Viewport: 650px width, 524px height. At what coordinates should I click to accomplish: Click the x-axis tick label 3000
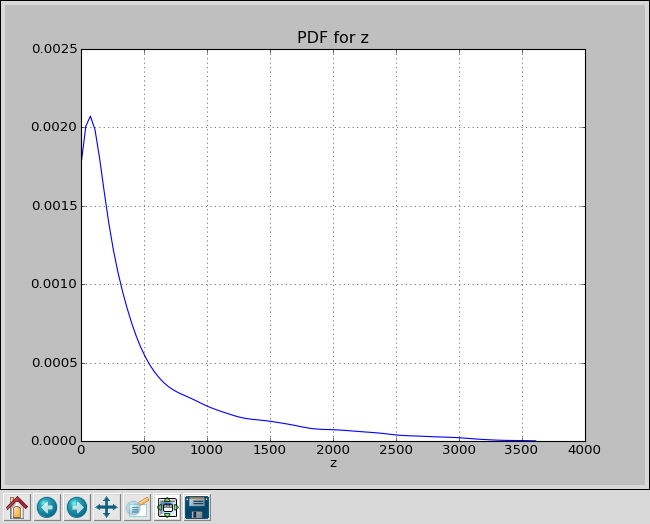459,450
